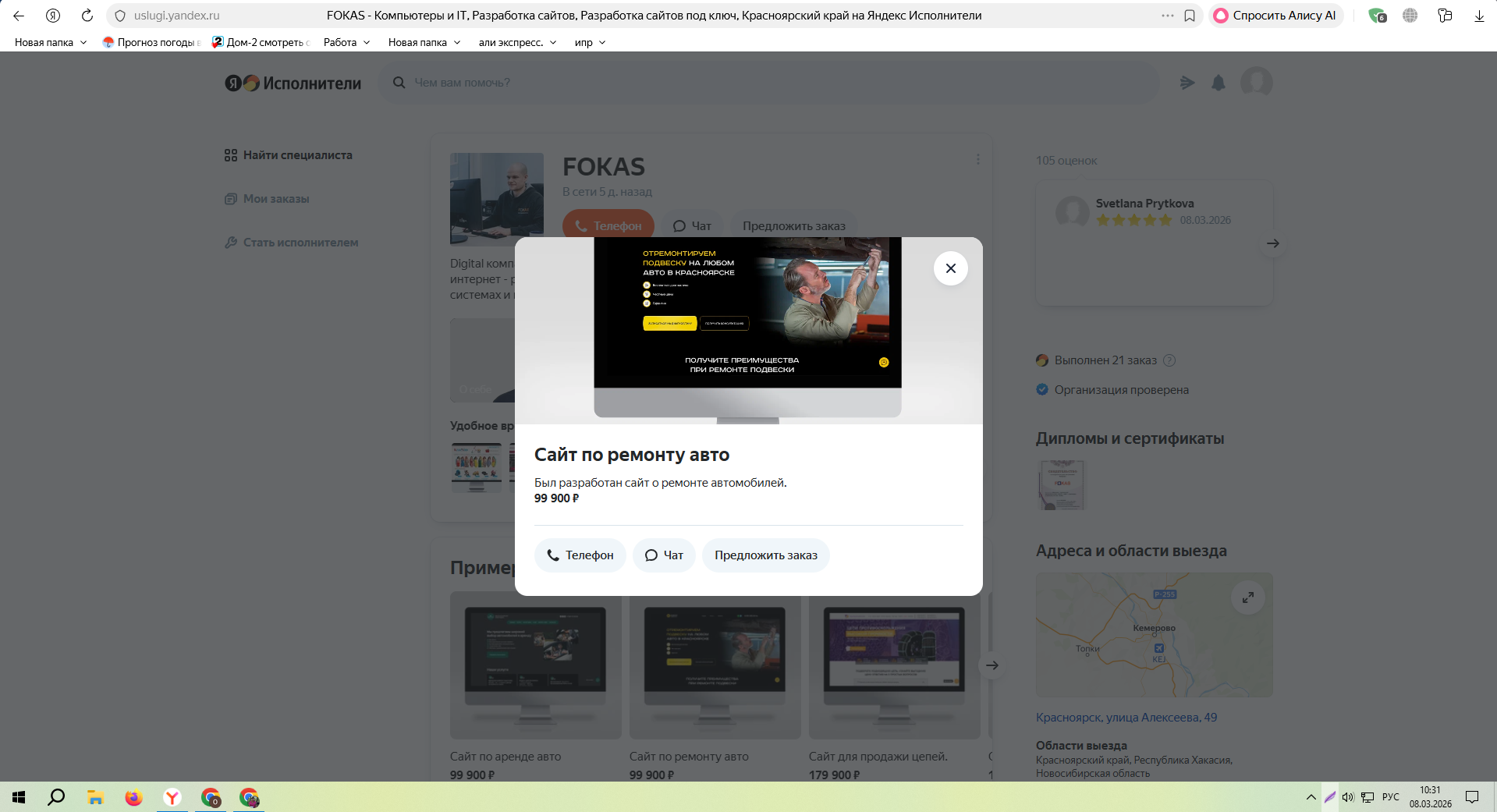Reload the page with refresh icon

tap(87, 16)
